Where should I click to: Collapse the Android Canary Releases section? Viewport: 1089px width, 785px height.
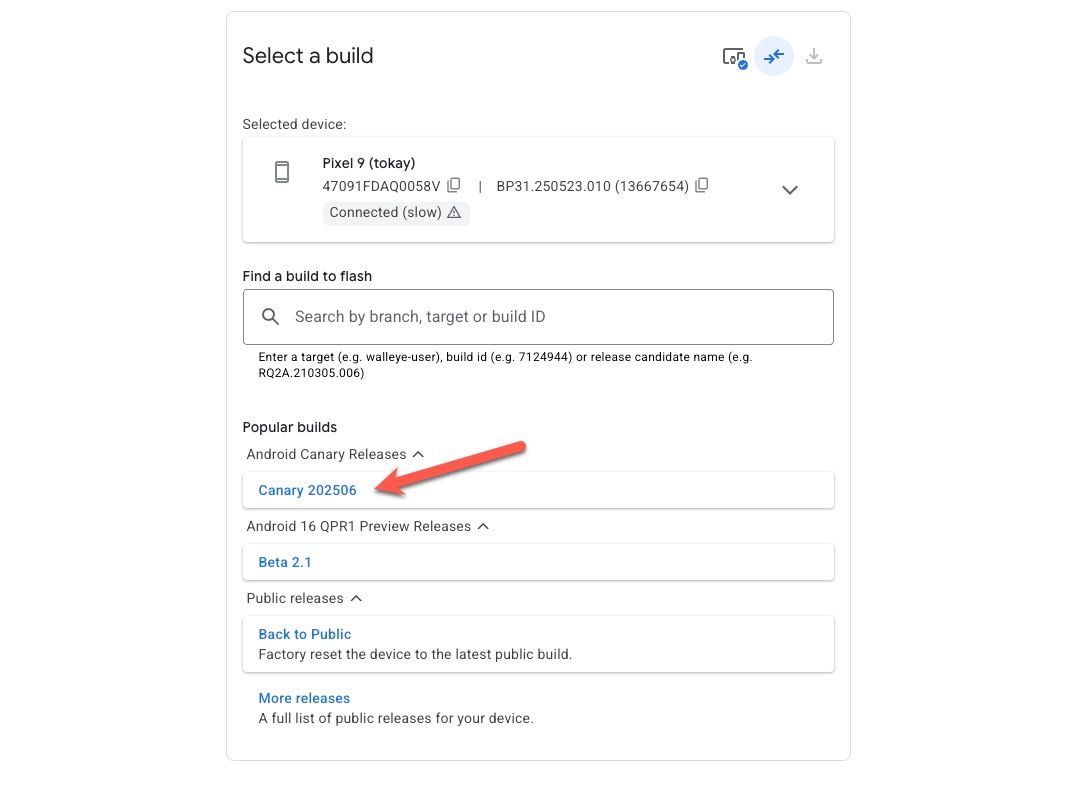pyautogui.click(x=419, y=453)
